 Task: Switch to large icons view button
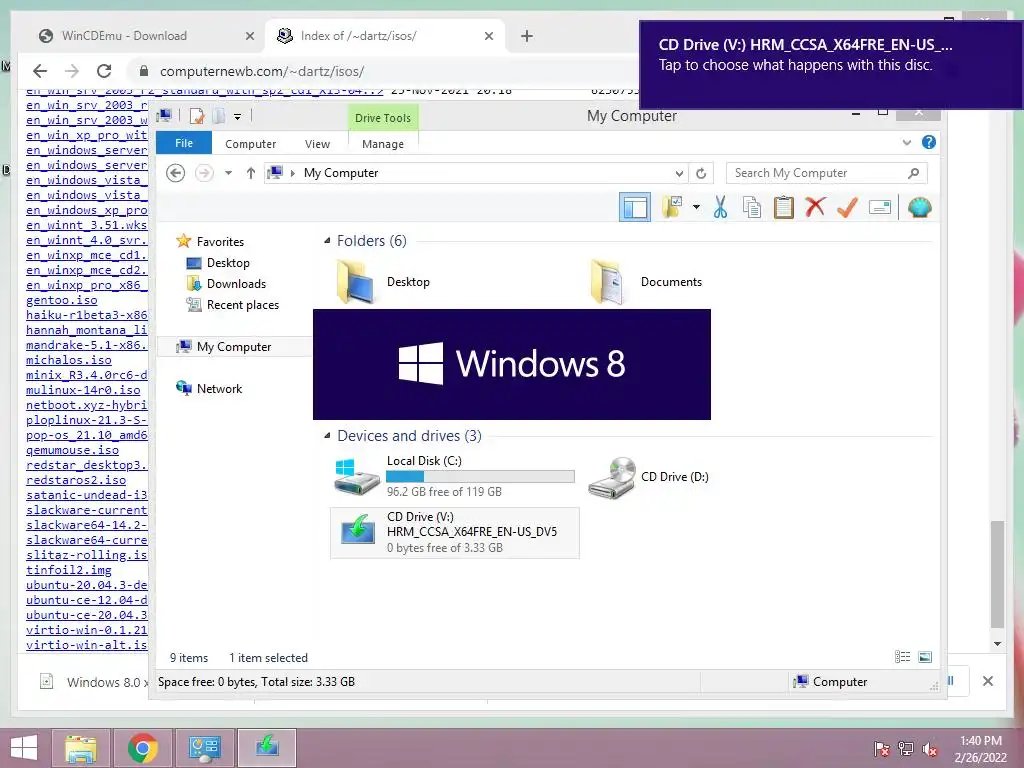(x=925, y=657)
